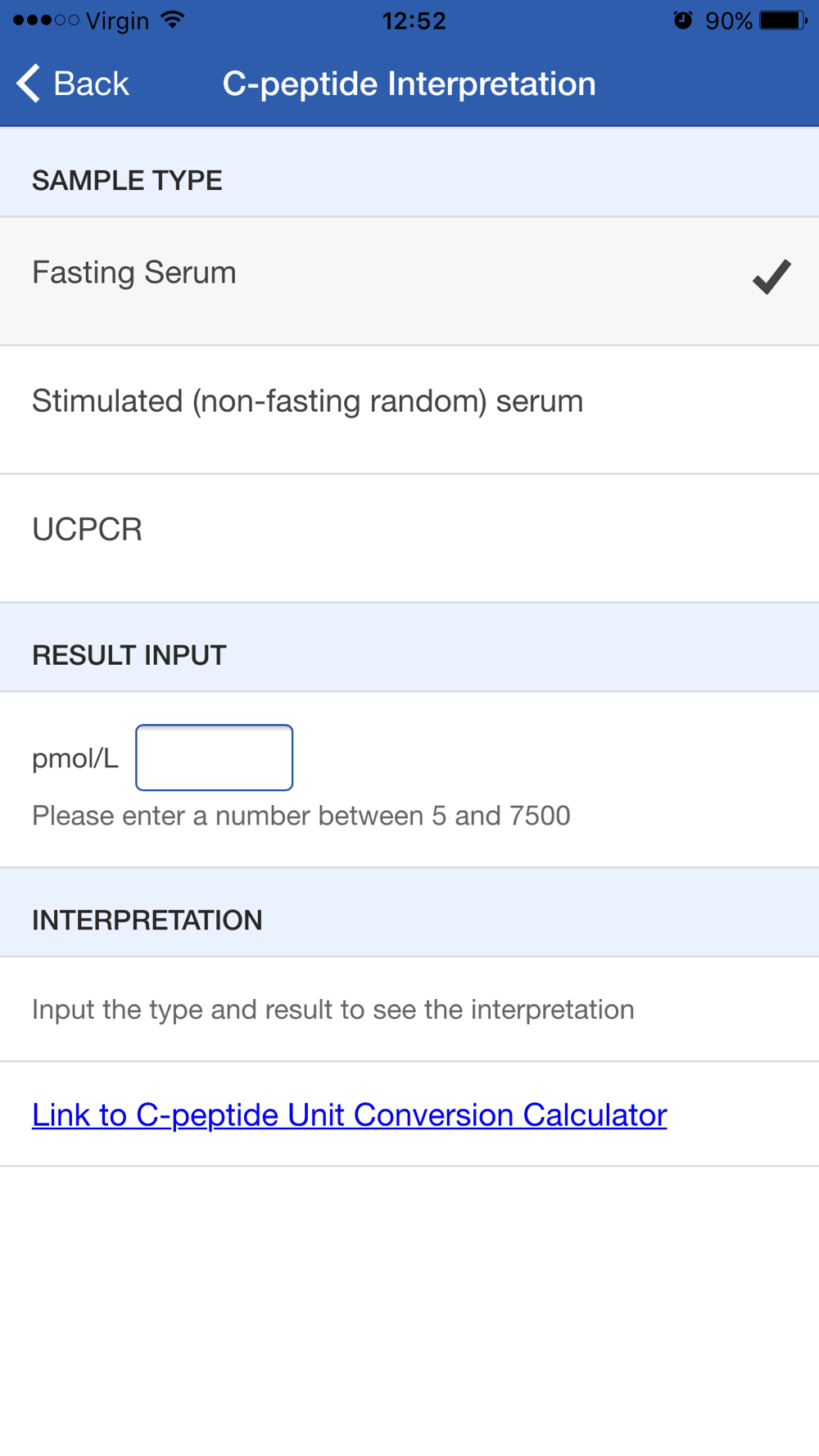Select Fasting Serum sample type

click(409, 281)
